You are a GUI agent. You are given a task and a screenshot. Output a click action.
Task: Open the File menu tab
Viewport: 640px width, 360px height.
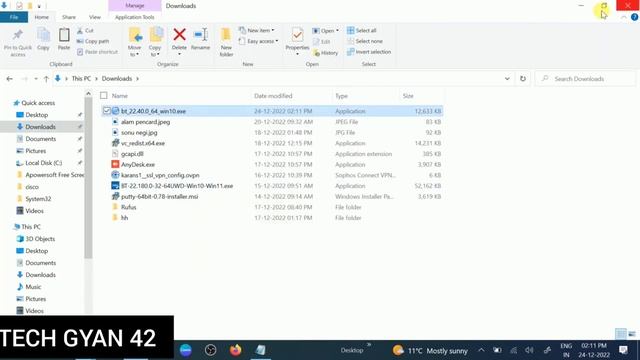pos(14,17)
